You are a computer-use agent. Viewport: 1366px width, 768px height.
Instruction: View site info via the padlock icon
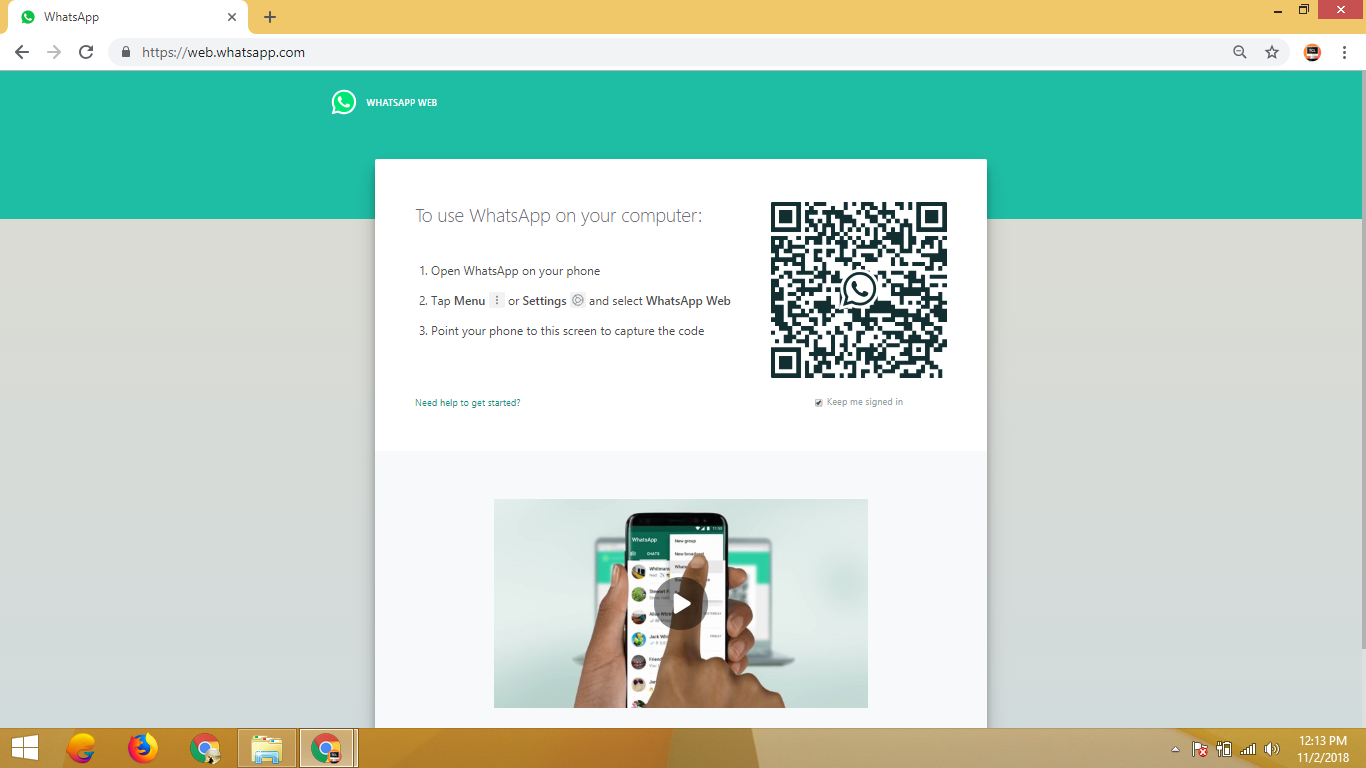pos(126,52)
